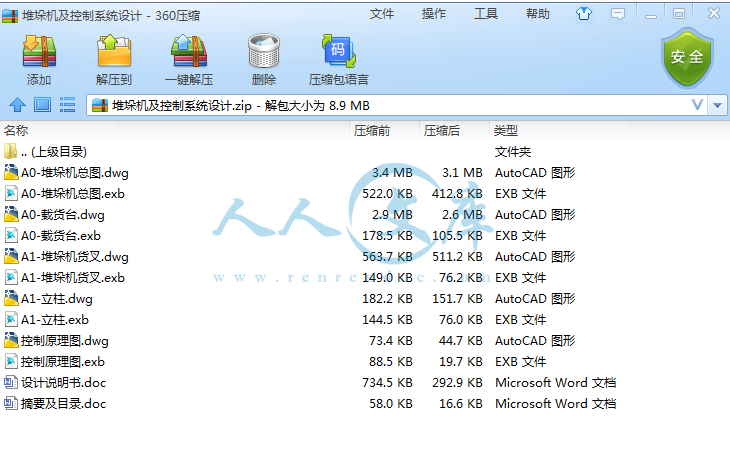Click the 一键解压 one-click extract icon
Image resolution: width=730 pixels, height=469 pixels.
(189, 51)
